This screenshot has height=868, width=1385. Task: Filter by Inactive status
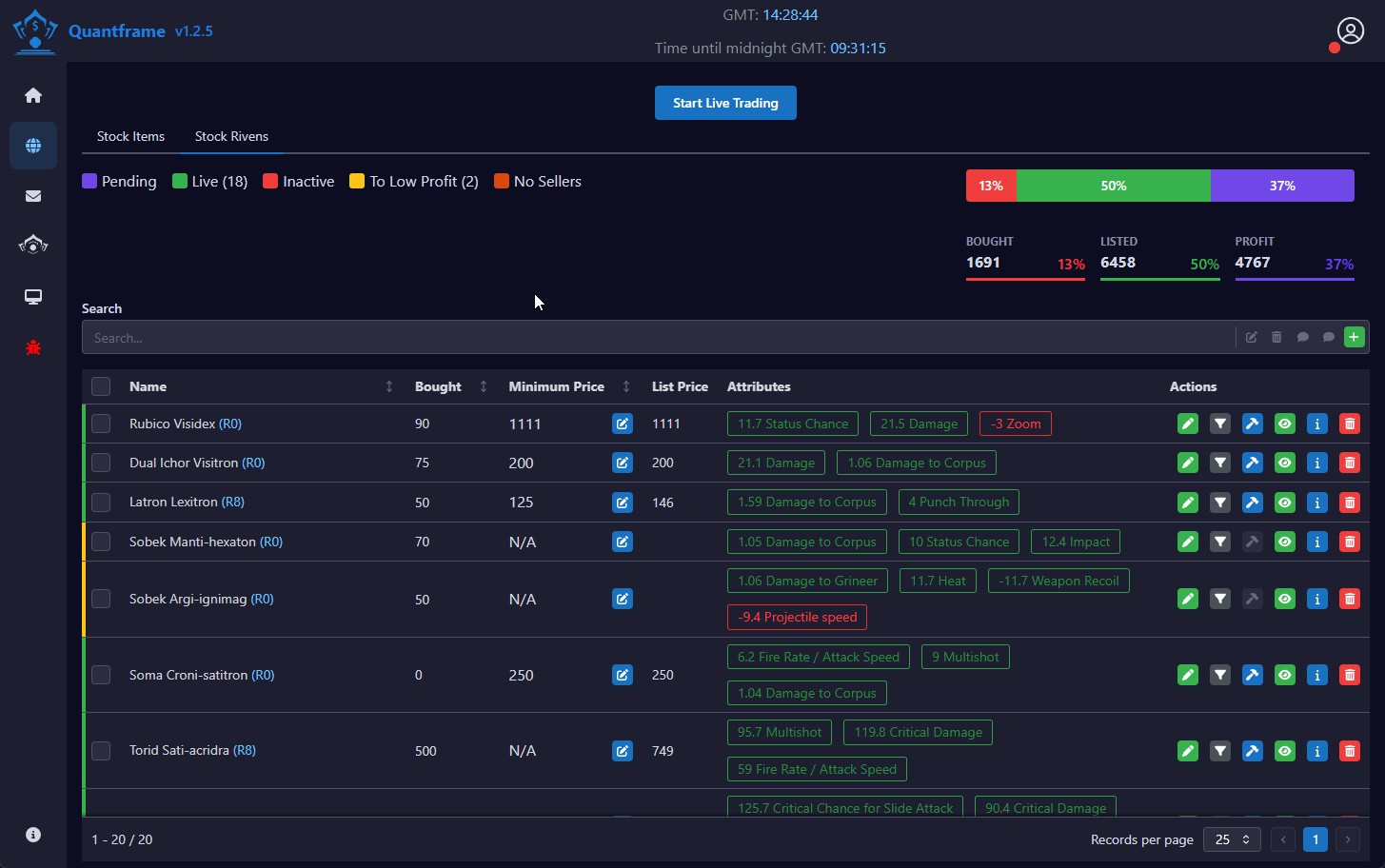[298, 181]
